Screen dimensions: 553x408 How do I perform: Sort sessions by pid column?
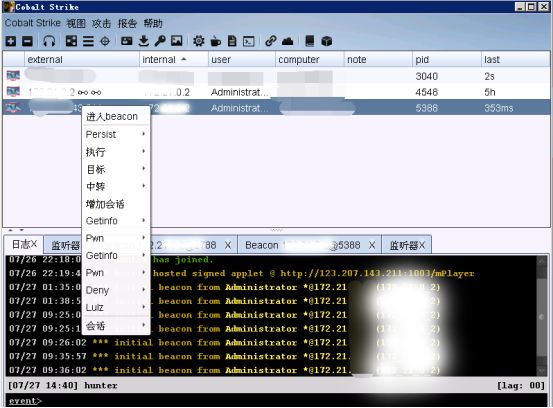click(x=447, y=59)
